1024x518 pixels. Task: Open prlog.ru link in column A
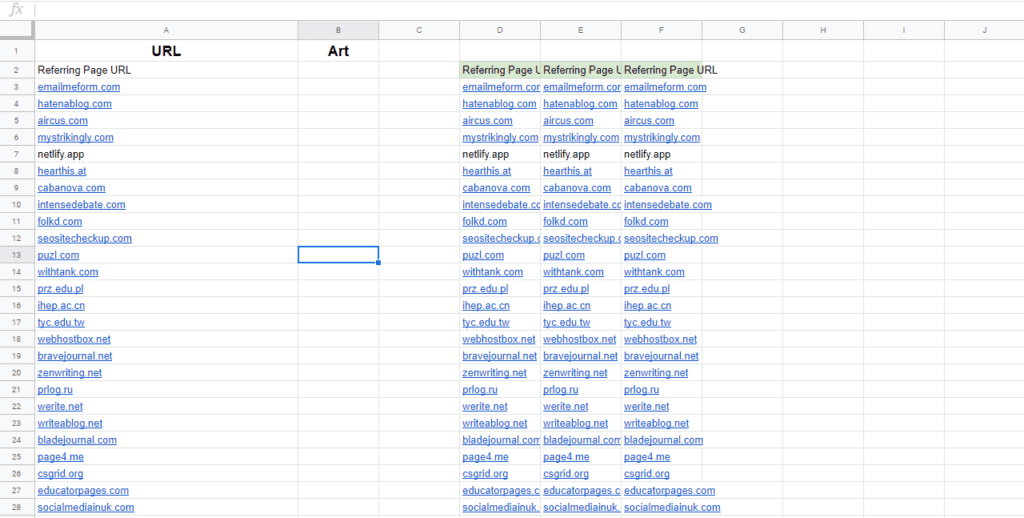(x=56, y=390)
